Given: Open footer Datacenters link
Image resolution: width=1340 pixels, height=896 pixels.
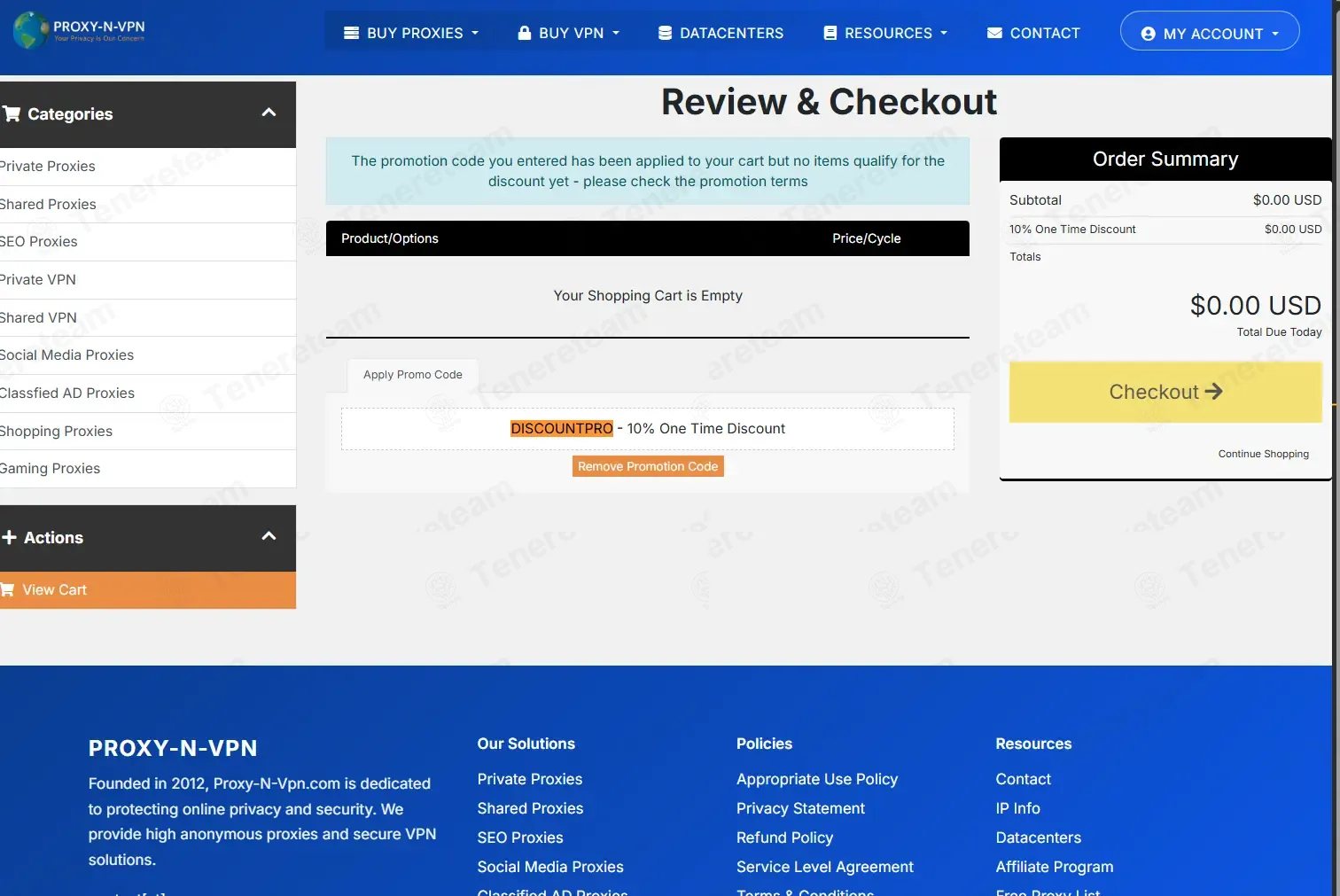Looking at the screenshot, I should (x=1038, y=838).
